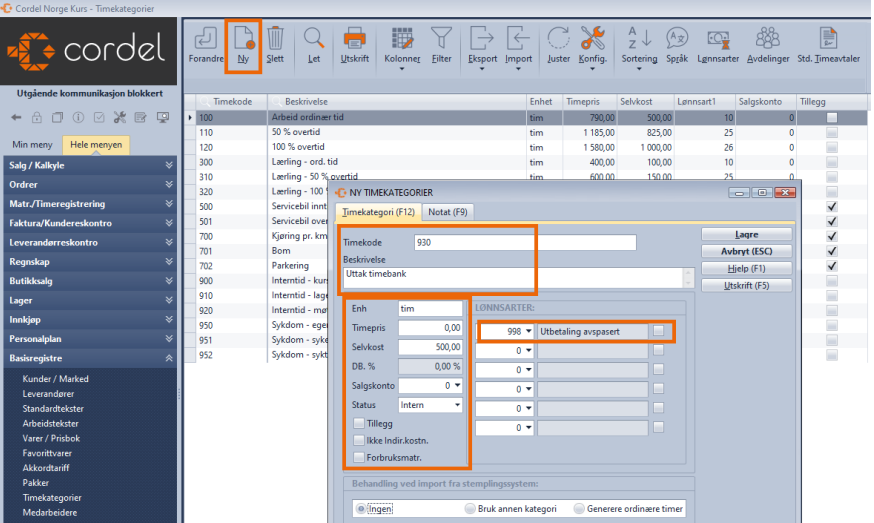Image resolution: width=874 pixels, height=523 pixels.
Task: Click the Timekode input field
Action: 525,243
